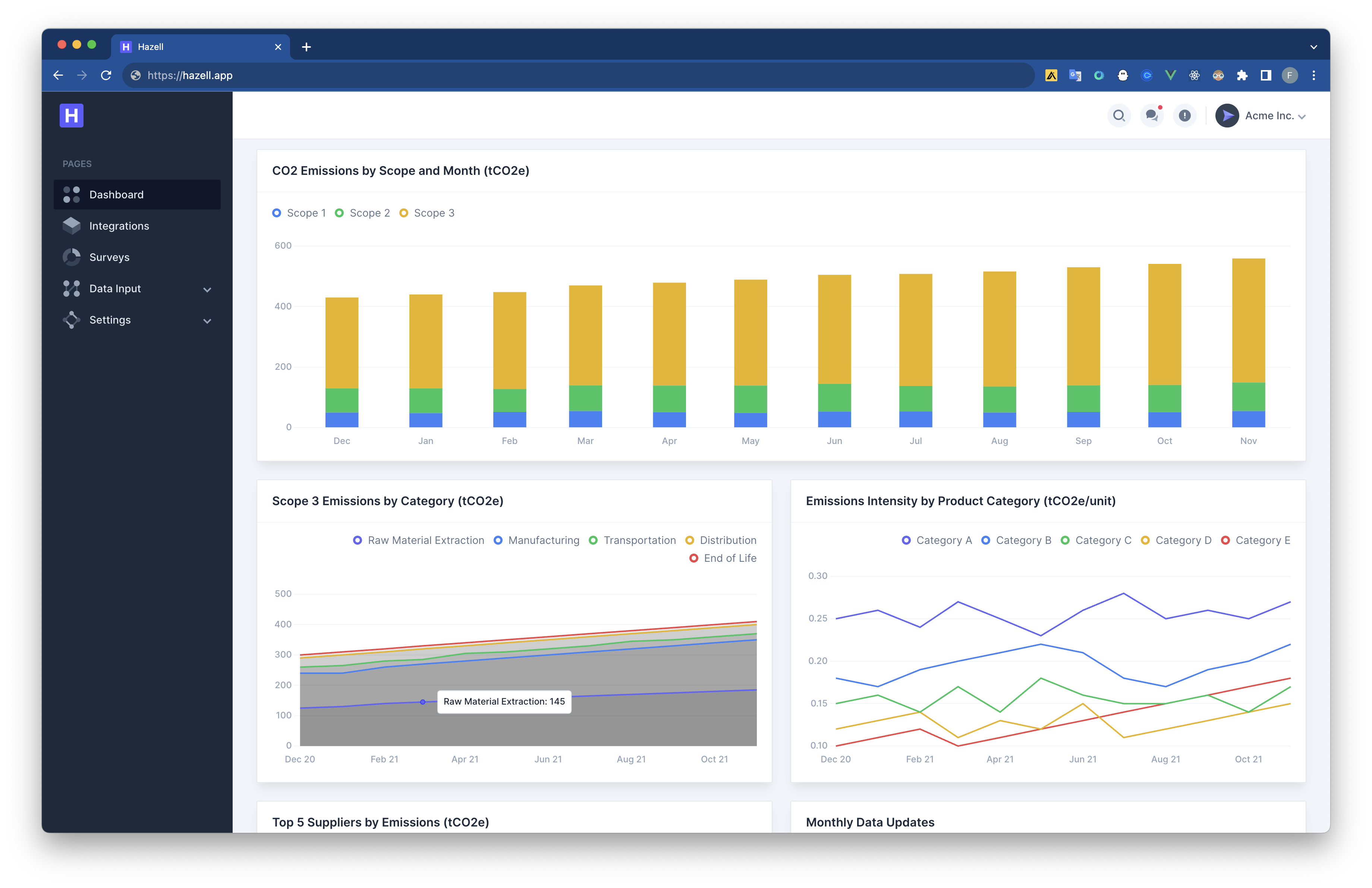Expand the Settings sidebar submenu
This screenshot has height=888, width=1372.
[x=207, y=320]
